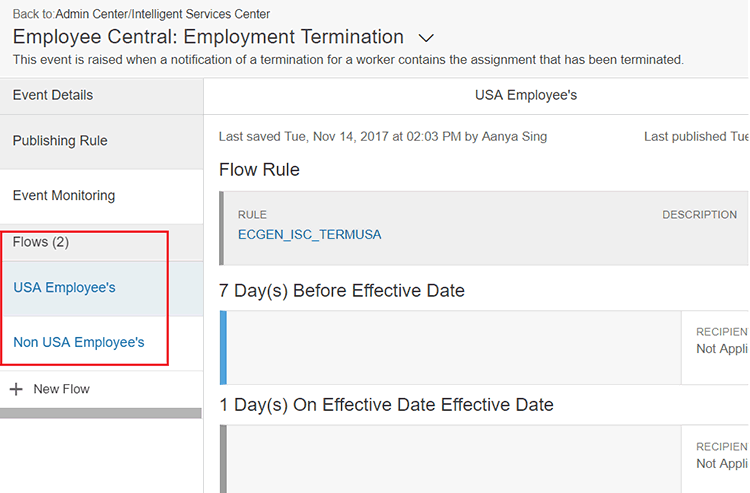Screen dimensions: 750x493
Task: Go to Event Monitoring
Action: coord(101,196)
